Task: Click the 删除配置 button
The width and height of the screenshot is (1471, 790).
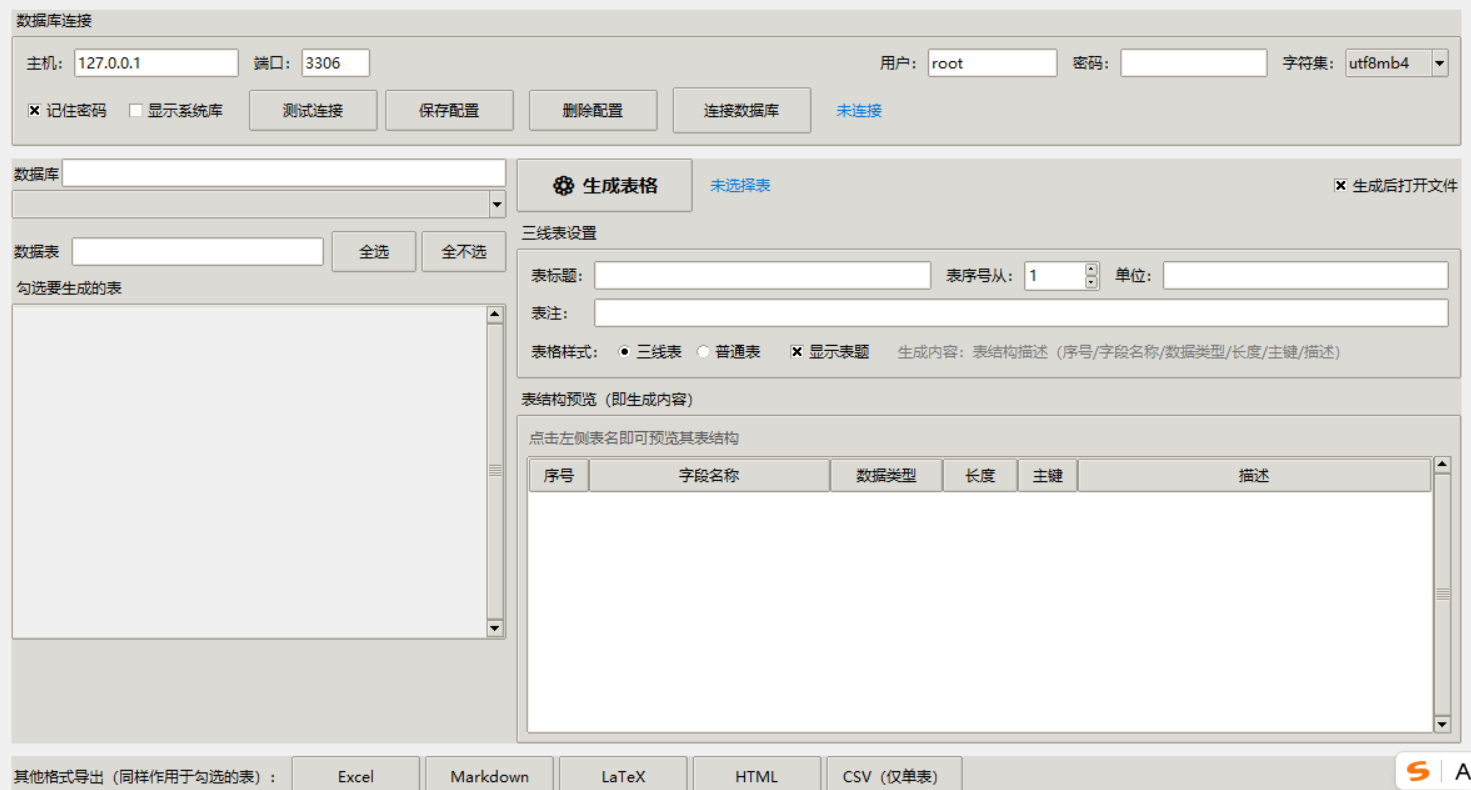Action: click(593, 111)
